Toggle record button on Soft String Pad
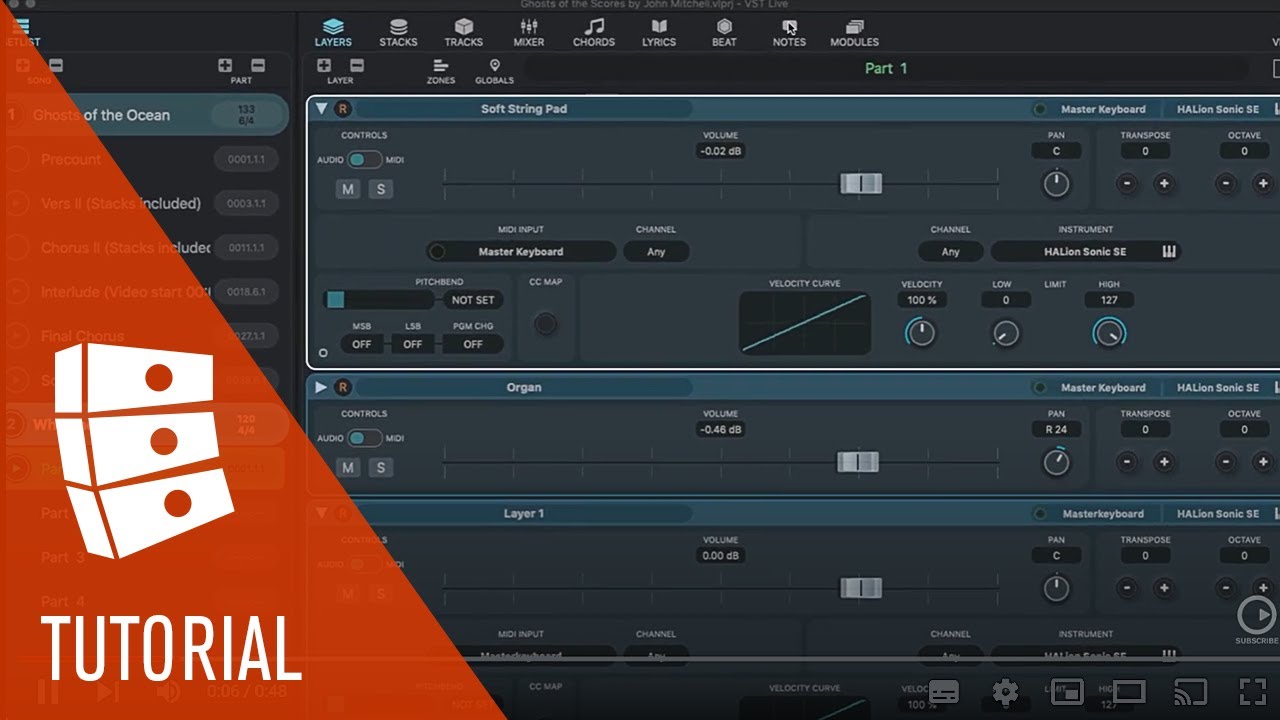Image resolution: width=1280 pixels, height=720 pixels. tap(343, 109)
